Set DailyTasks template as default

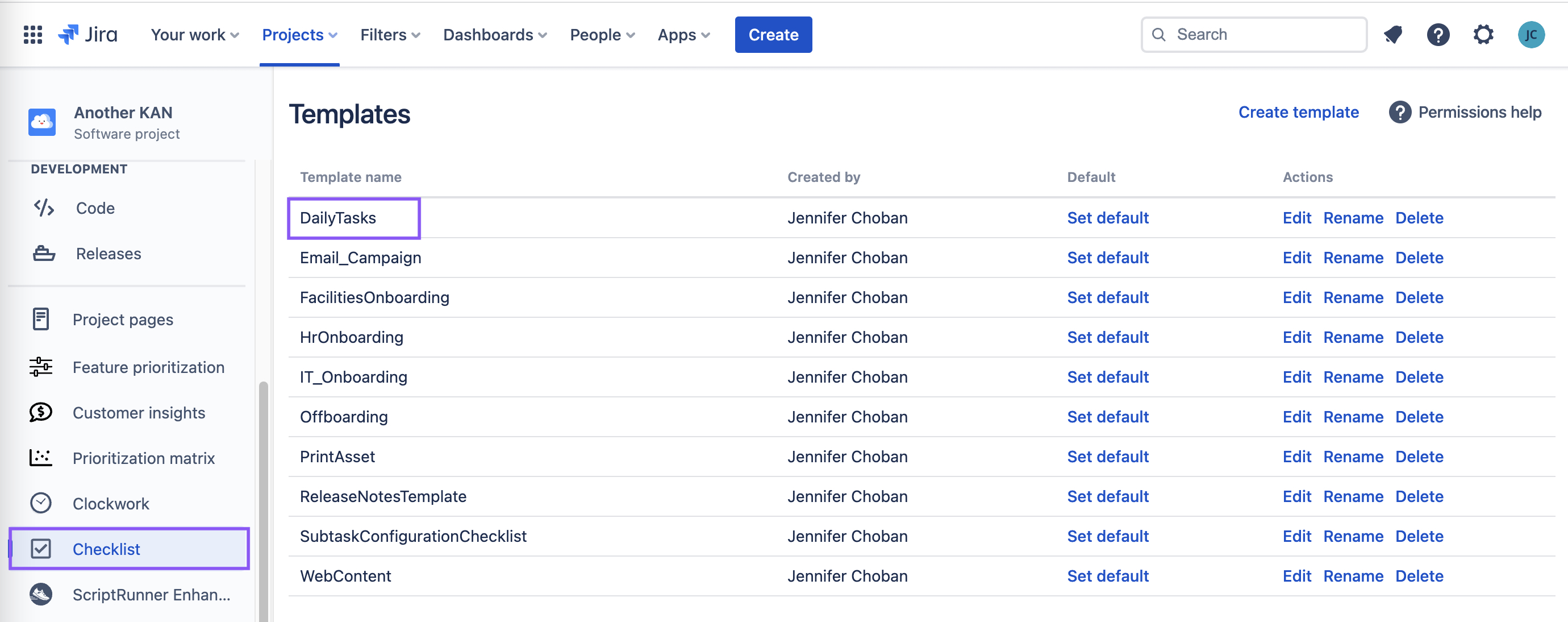(1107, 218)
